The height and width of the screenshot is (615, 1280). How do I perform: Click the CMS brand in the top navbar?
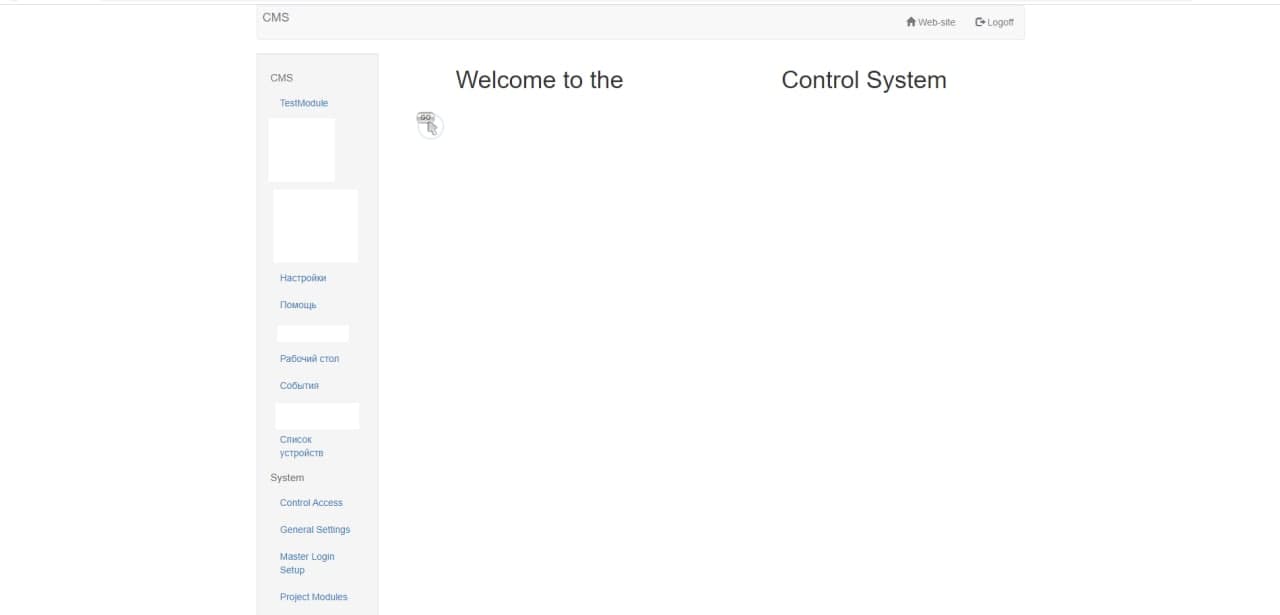276,17
